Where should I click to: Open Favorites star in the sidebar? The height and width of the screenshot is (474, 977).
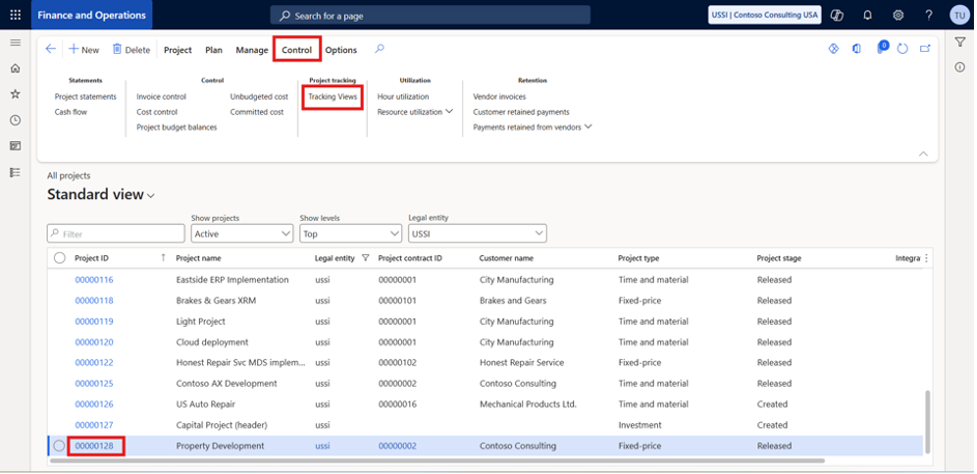coord(16,94)
